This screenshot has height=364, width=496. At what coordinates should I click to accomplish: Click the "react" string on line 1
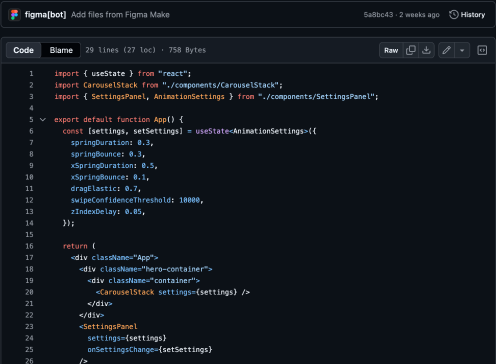[x=173, y=74]
